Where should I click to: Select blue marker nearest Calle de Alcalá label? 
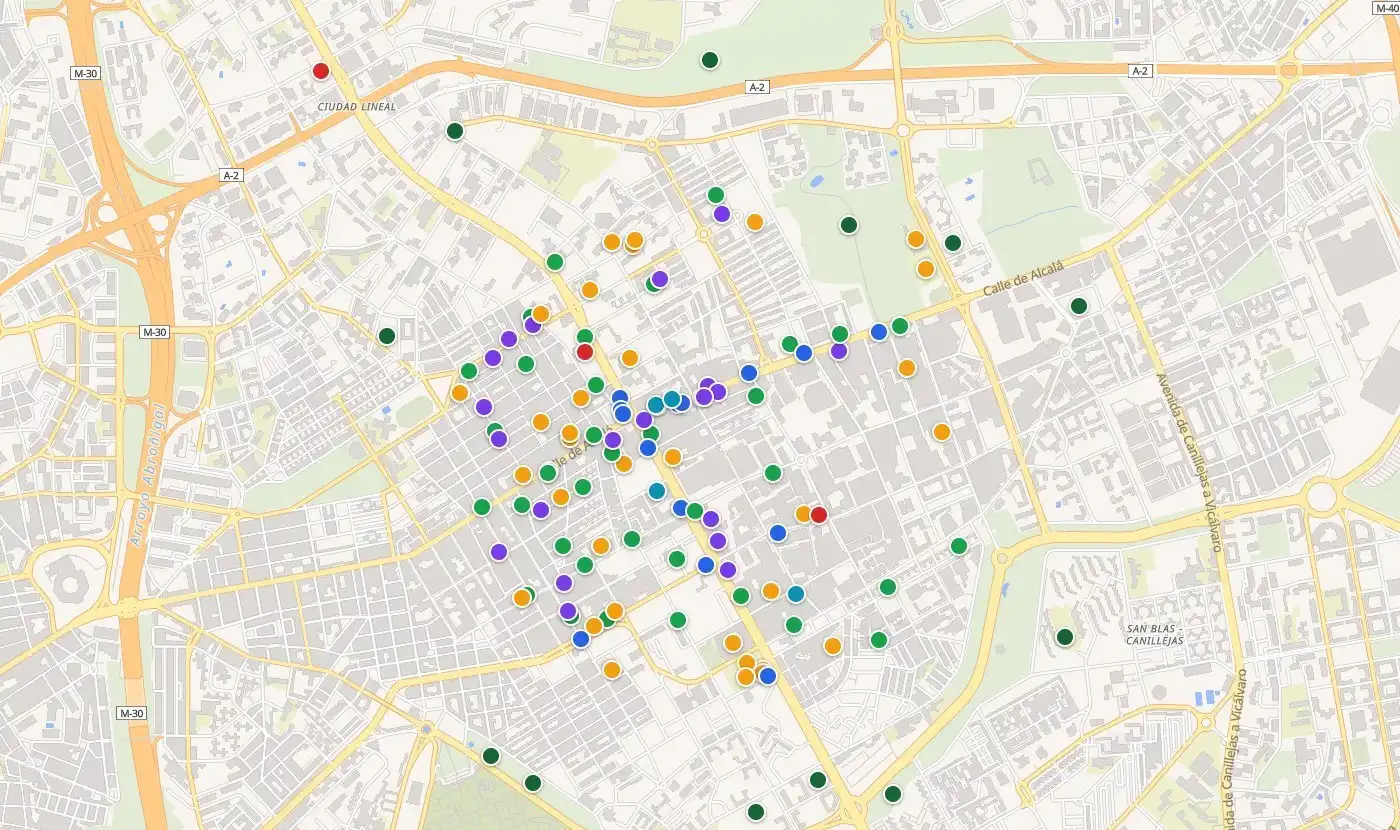point(879,332)
